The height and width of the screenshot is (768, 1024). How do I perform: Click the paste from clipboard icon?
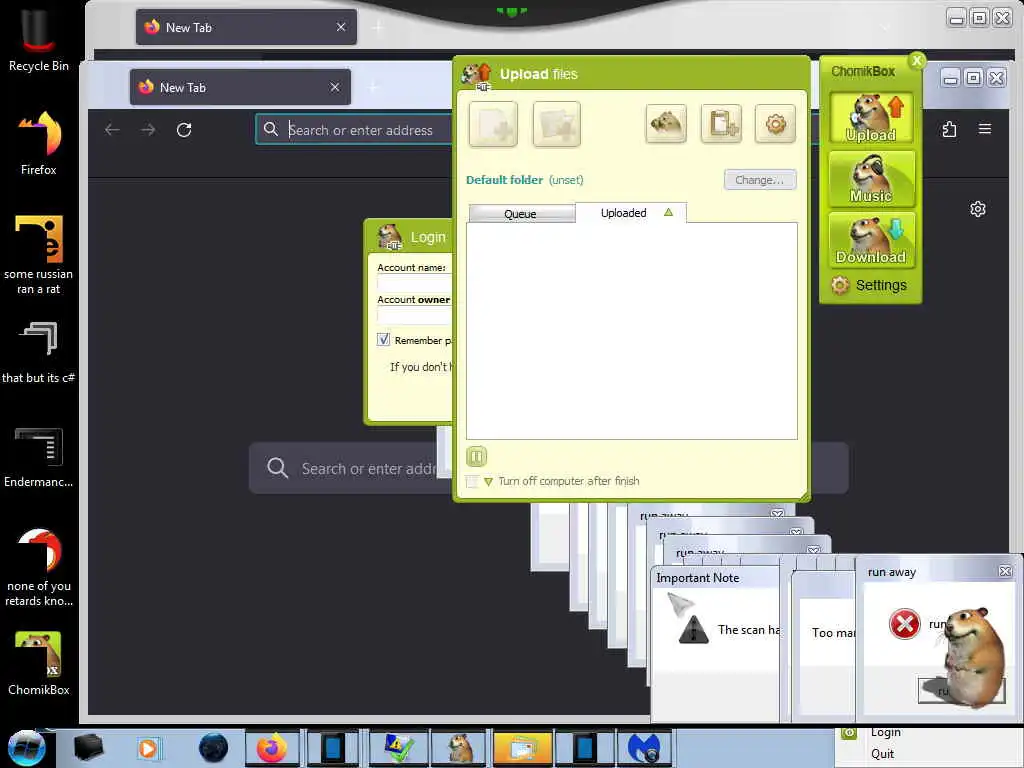pos(721,123)
